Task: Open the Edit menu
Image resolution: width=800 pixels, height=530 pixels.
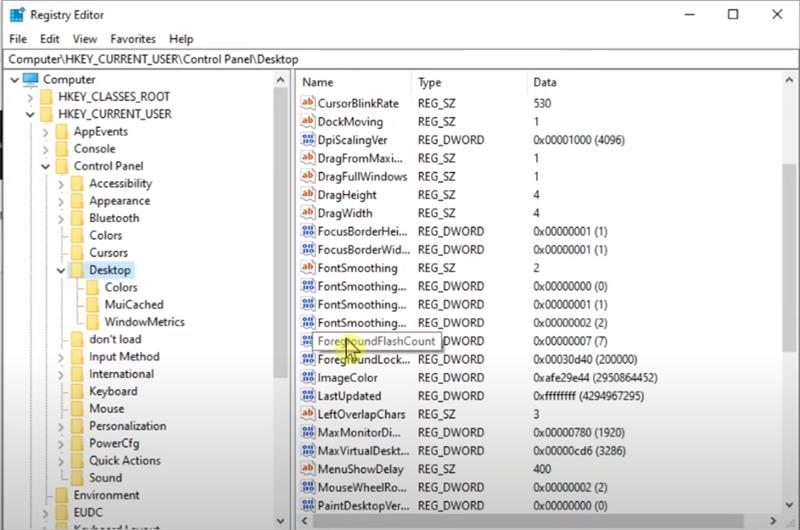Action: (49, 39)
